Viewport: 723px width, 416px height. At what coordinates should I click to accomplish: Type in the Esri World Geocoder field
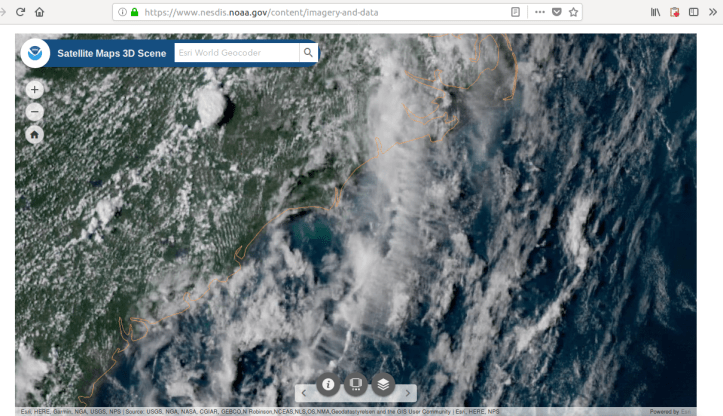(235, 53)
